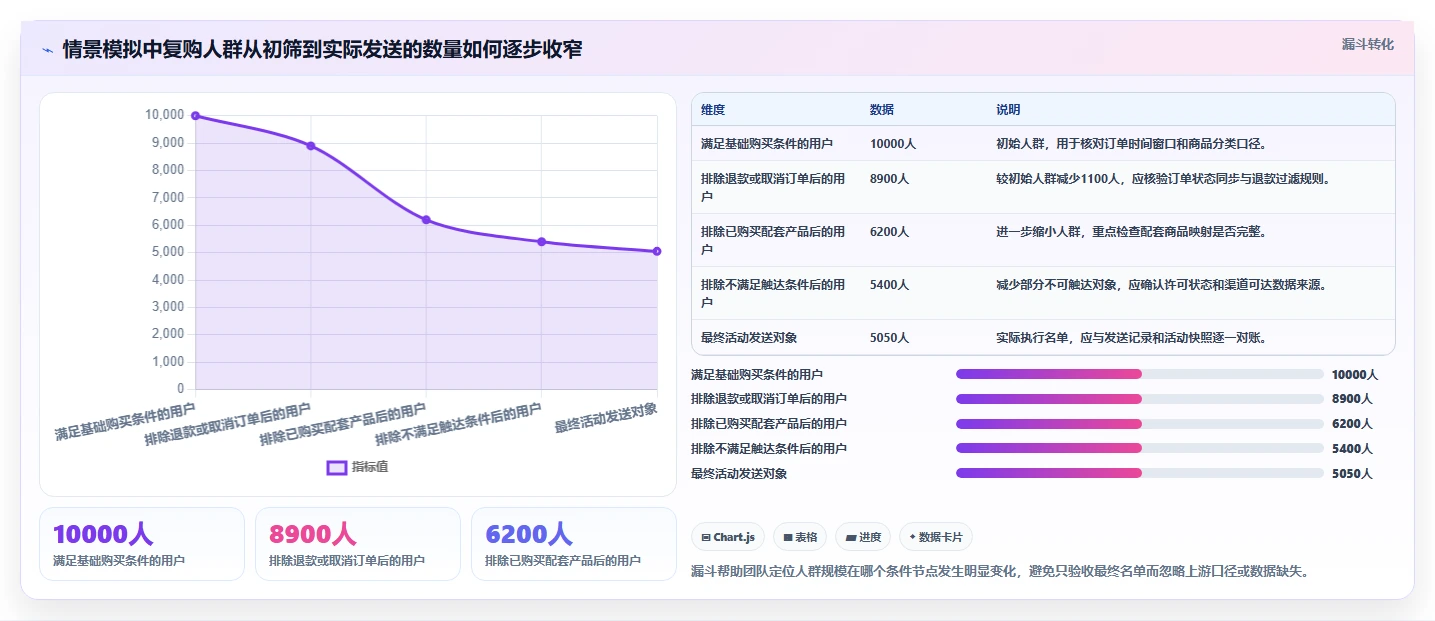The image size is (1435, 621).
Task: Click progress value label 10000人
Action: tap(1355, 374)
